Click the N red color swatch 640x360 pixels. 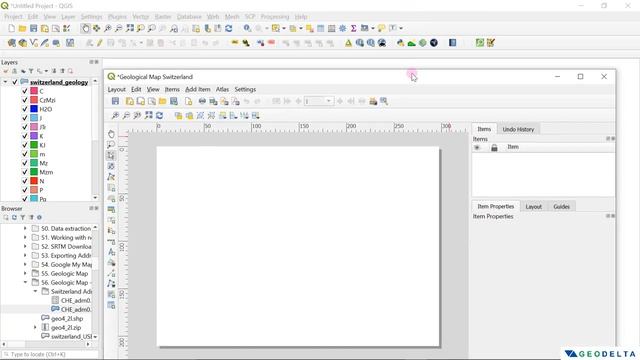tap(34, 181)
